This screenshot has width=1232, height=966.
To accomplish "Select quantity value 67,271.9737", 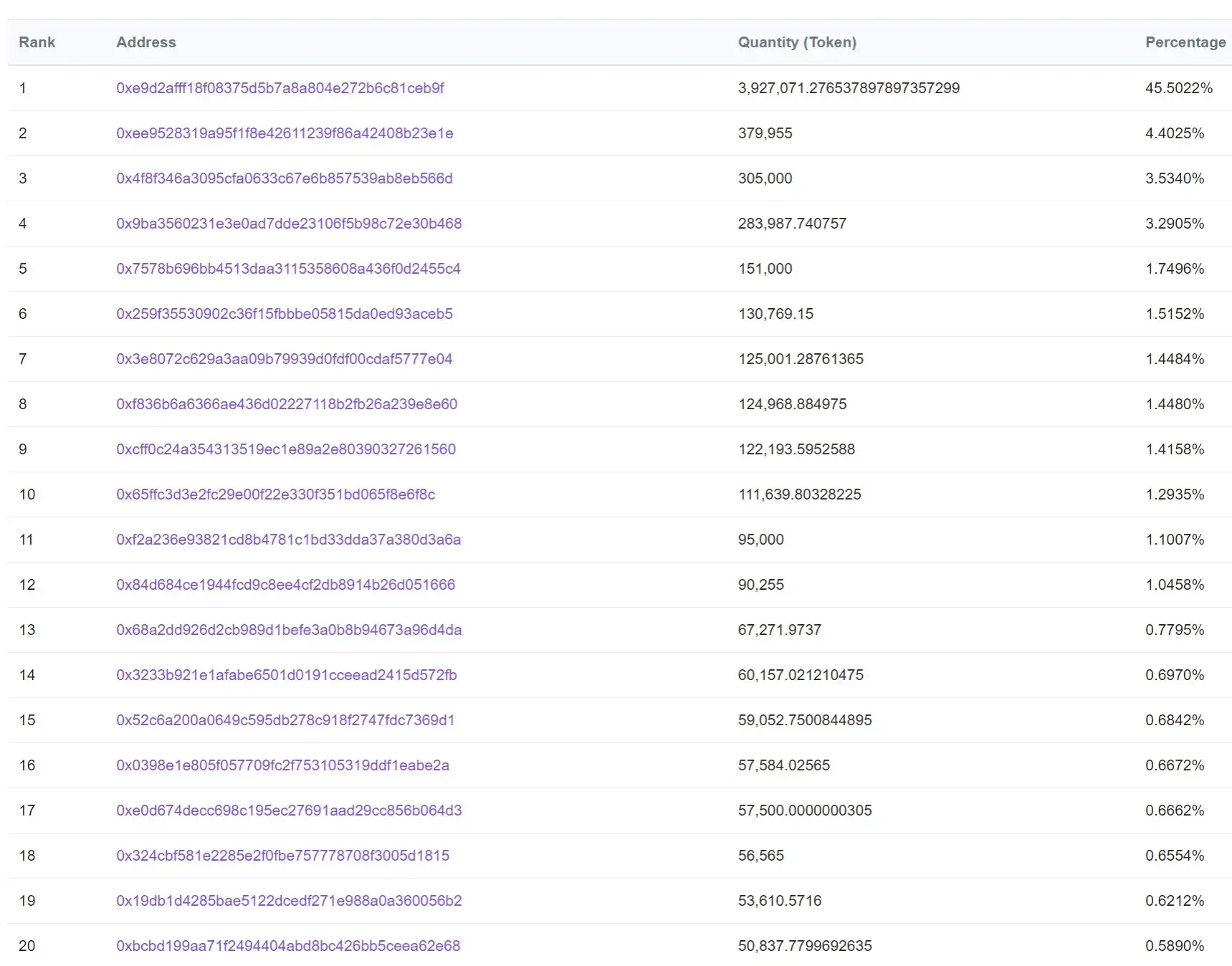I will coord(780,630).
